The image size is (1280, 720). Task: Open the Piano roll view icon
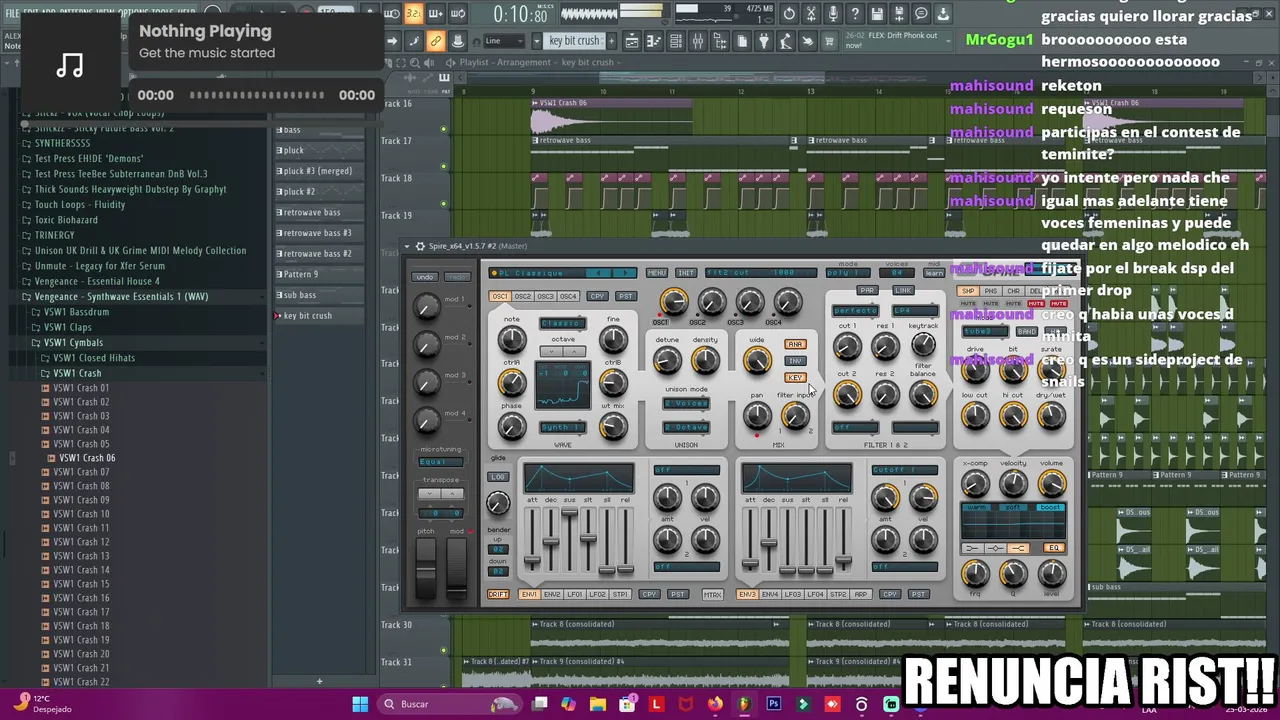pyautogui.click(x=653, y=41)
